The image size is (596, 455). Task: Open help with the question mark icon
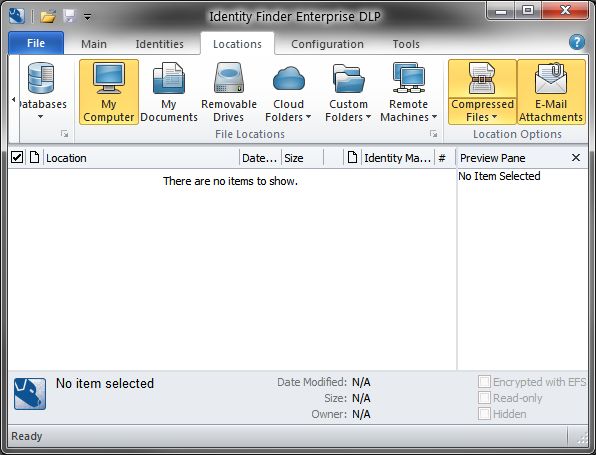coord(577,42)
